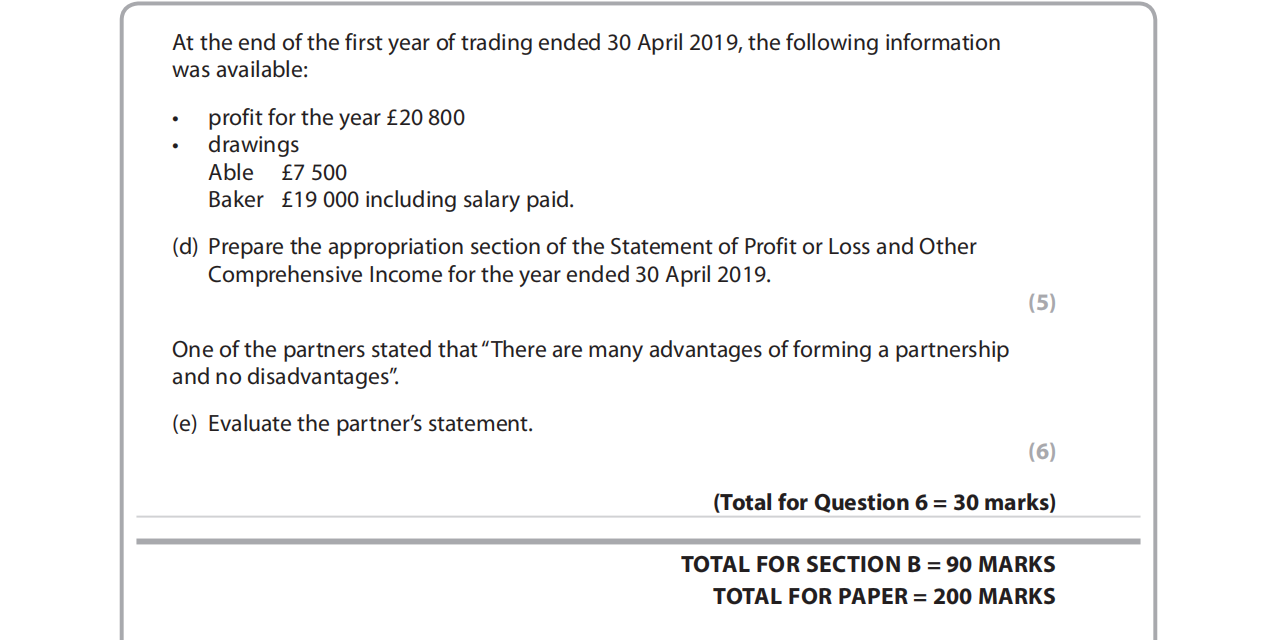This screenshot has width=1272, height=640.
Task: Click the 'One of the partners stated' sentence
Action: click(590, 350)
